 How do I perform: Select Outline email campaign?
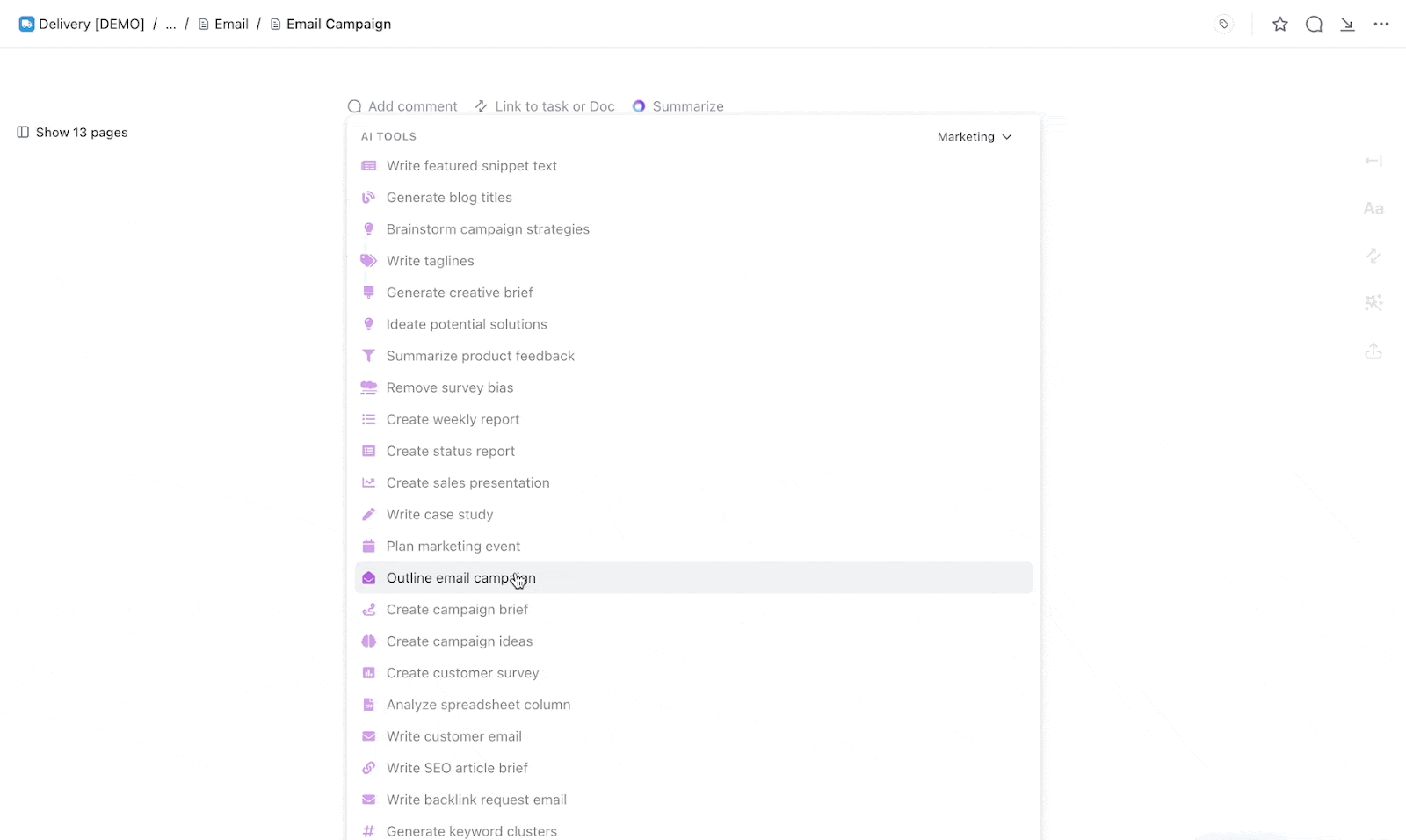pos(460,577)
